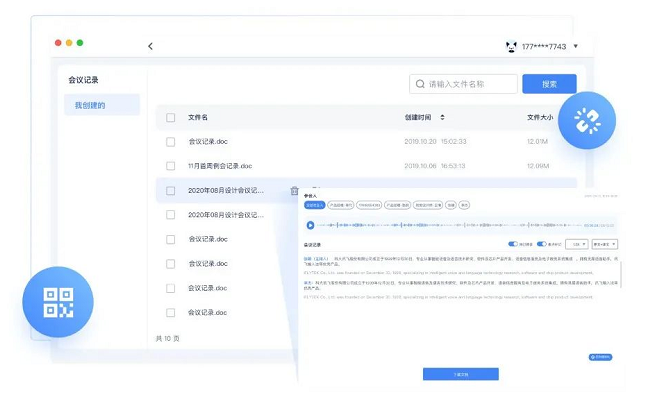This screenshot has height=399, width=669.
Task: Click the yellow window button
Action: (x=69, y=43)
